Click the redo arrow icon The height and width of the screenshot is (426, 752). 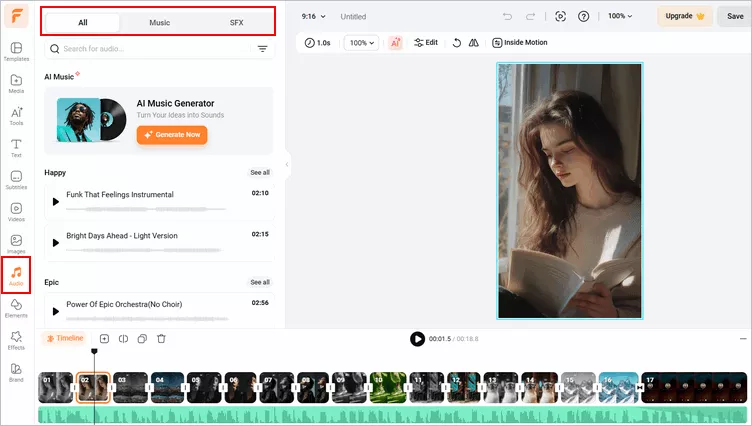pyautogui.click(x=530, y=16)
